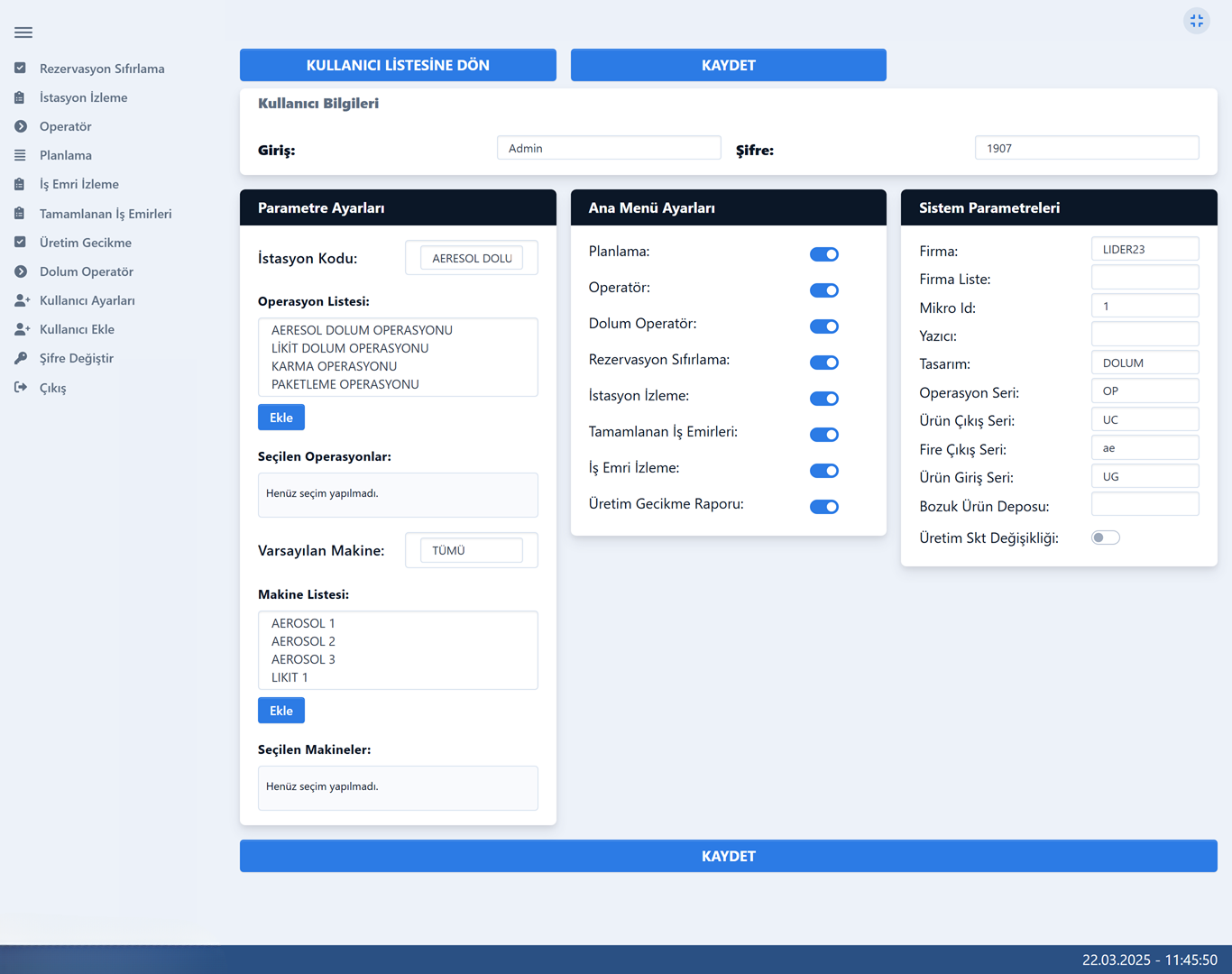Go to Tamamlanan İş Emirleri menu item
The width and height of the screenshot is (1232, 974).
pyautogui.click(x=105, y=214)
